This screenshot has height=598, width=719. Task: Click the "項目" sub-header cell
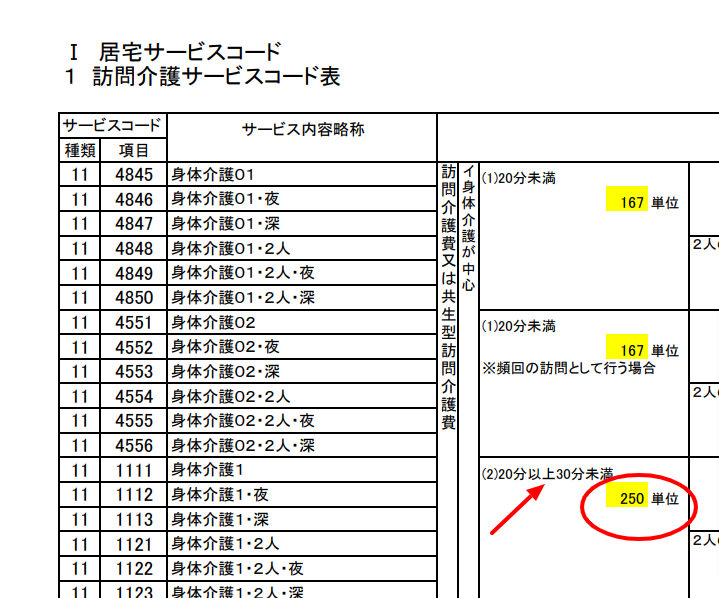(134, 150)
